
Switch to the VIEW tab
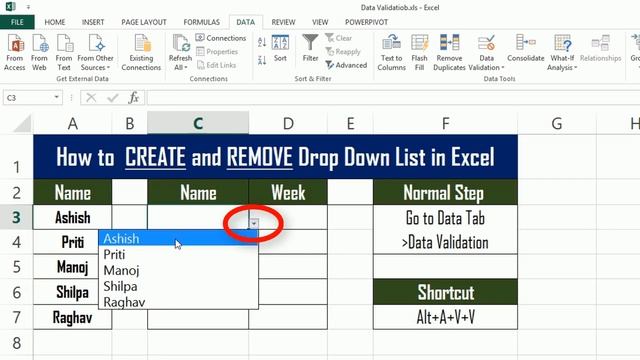click(320, 22)
